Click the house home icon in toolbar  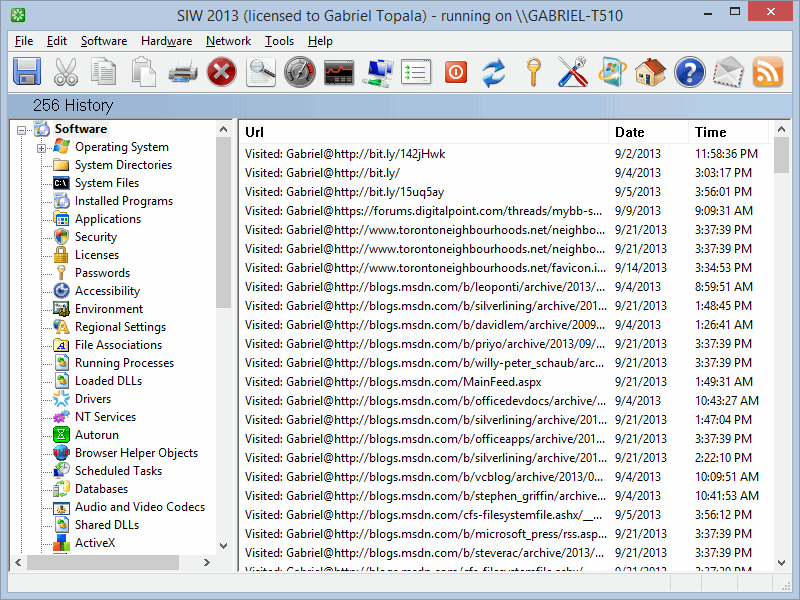650,72
